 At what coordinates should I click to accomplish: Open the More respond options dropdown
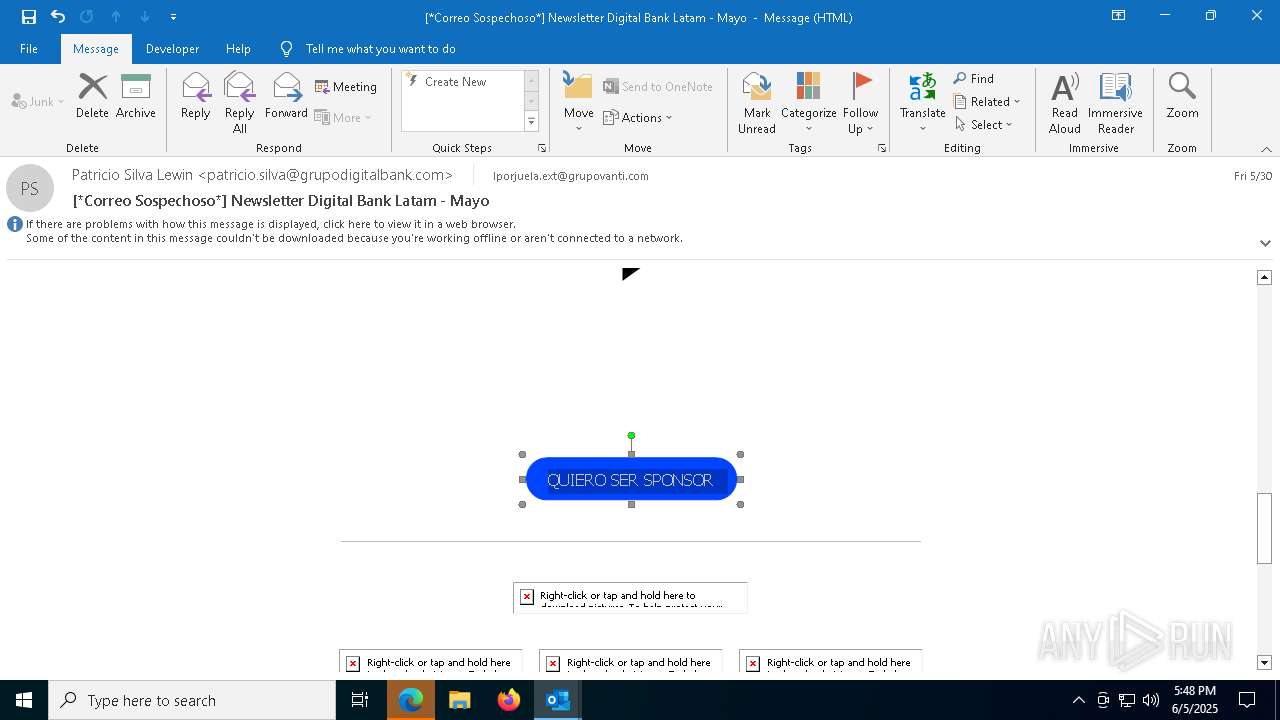(343, 117)
